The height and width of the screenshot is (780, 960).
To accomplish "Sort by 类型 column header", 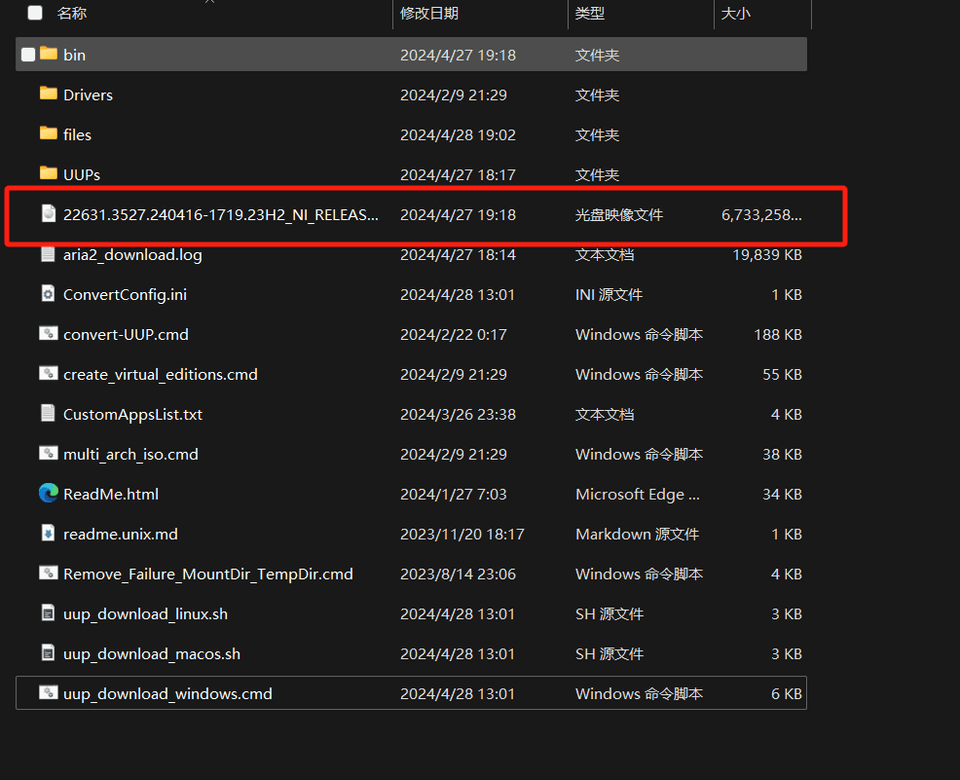I will [590, 13].
